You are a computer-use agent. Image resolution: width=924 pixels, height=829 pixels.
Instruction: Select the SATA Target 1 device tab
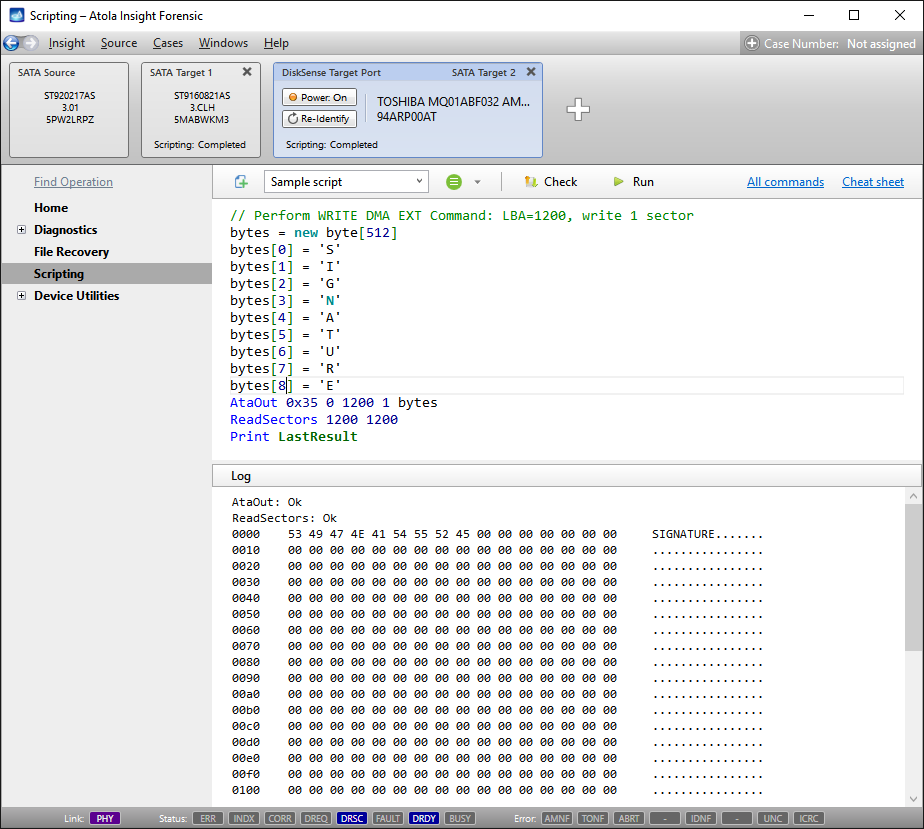coord(201,110)
